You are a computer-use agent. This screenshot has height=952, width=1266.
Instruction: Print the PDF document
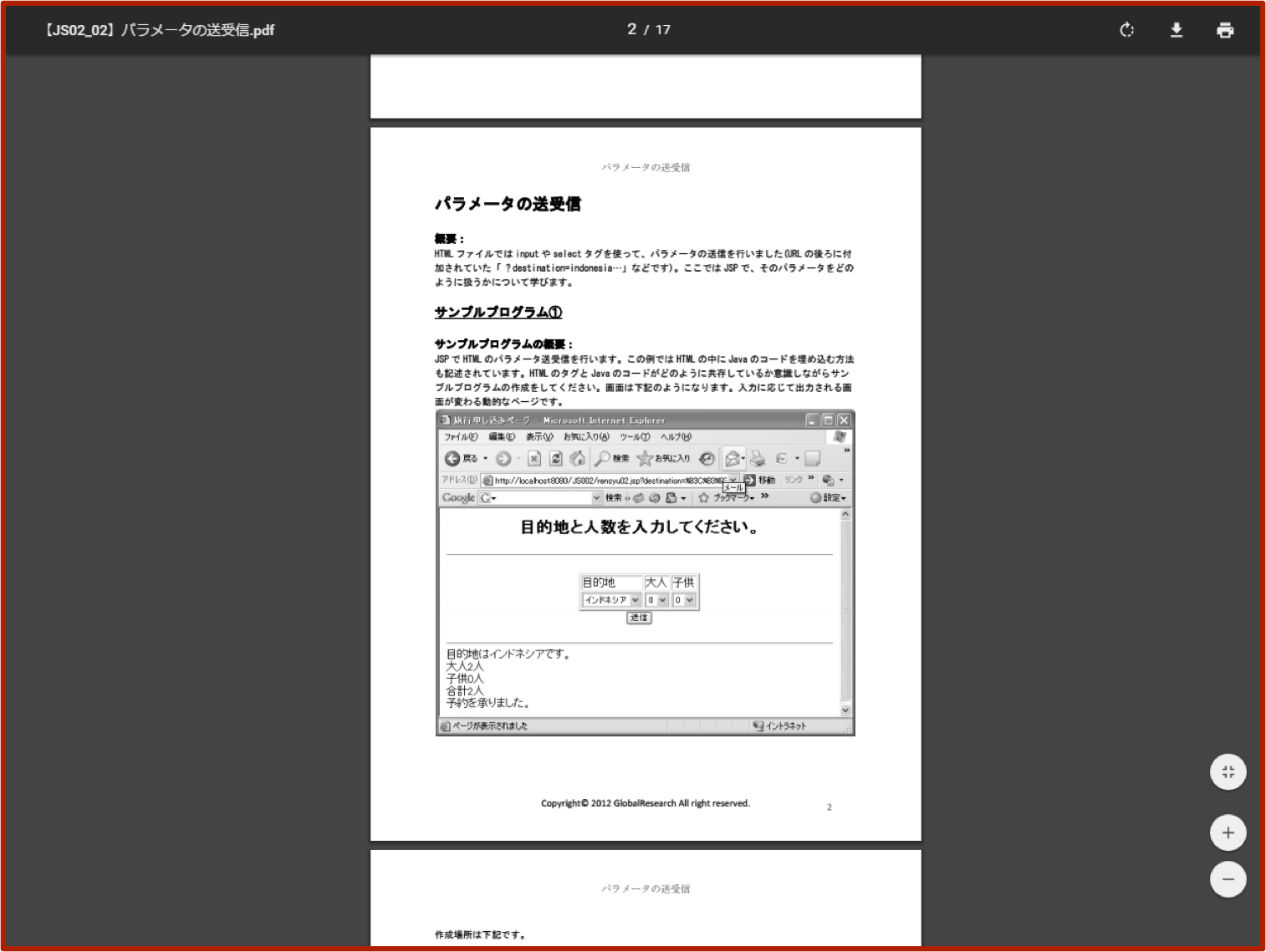pos(1224,30)
